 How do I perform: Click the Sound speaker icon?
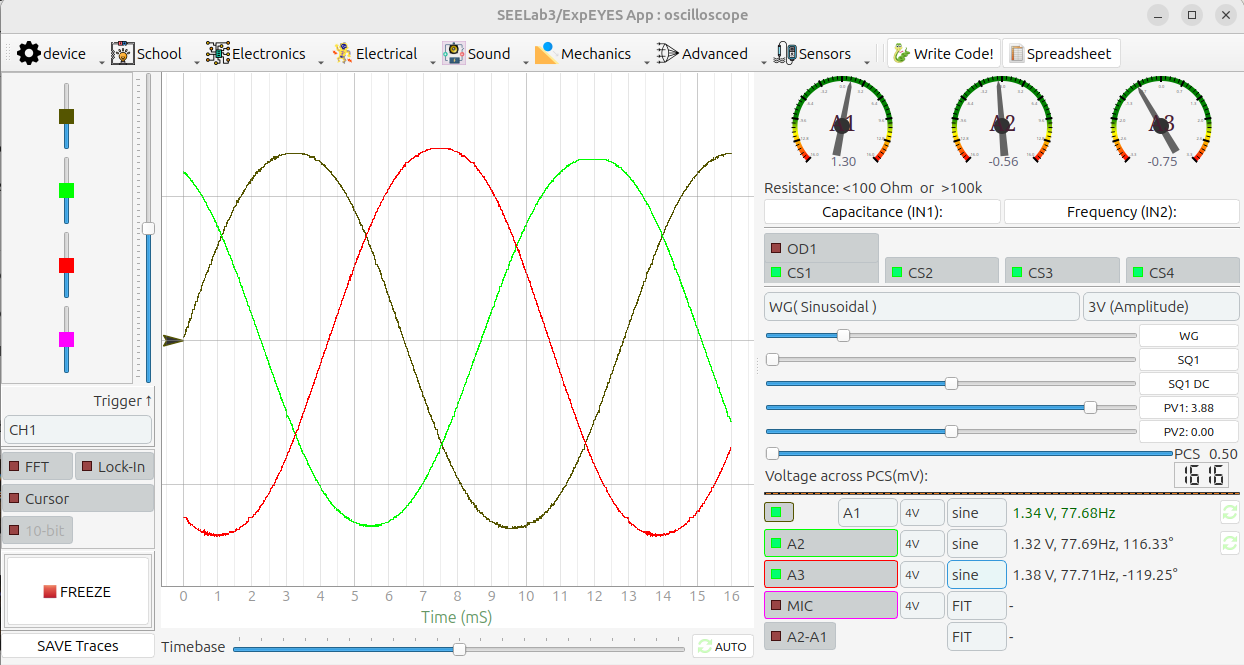click(454, 54)
